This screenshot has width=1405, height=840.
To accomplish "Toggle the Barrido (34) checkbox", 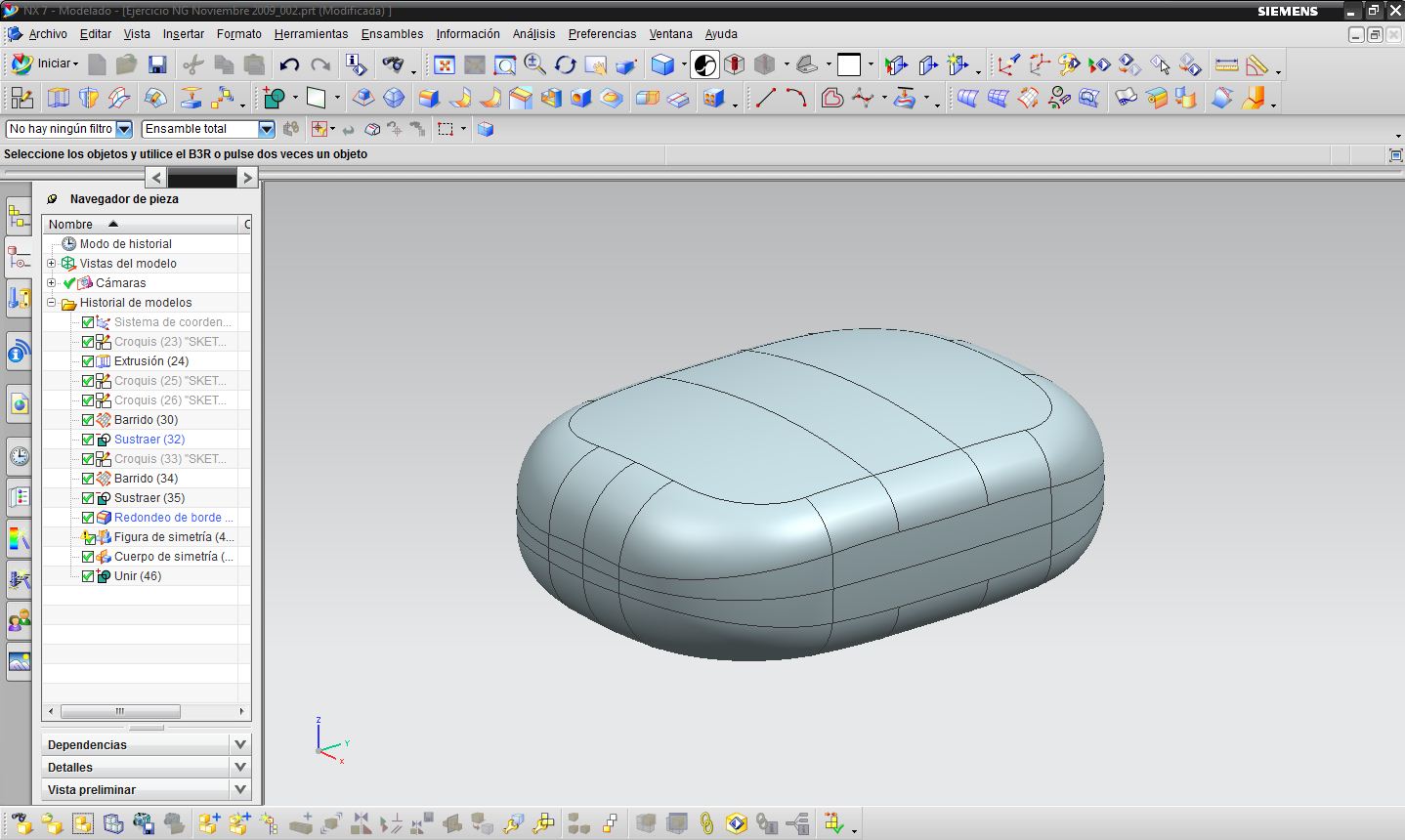I will coord(88,479).
